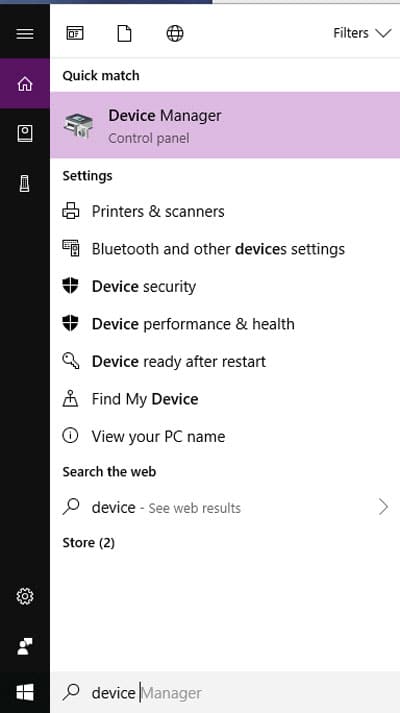400x713 pixels.
Task: Open the Settings gear in the sidebar
Action: (25, 596)
